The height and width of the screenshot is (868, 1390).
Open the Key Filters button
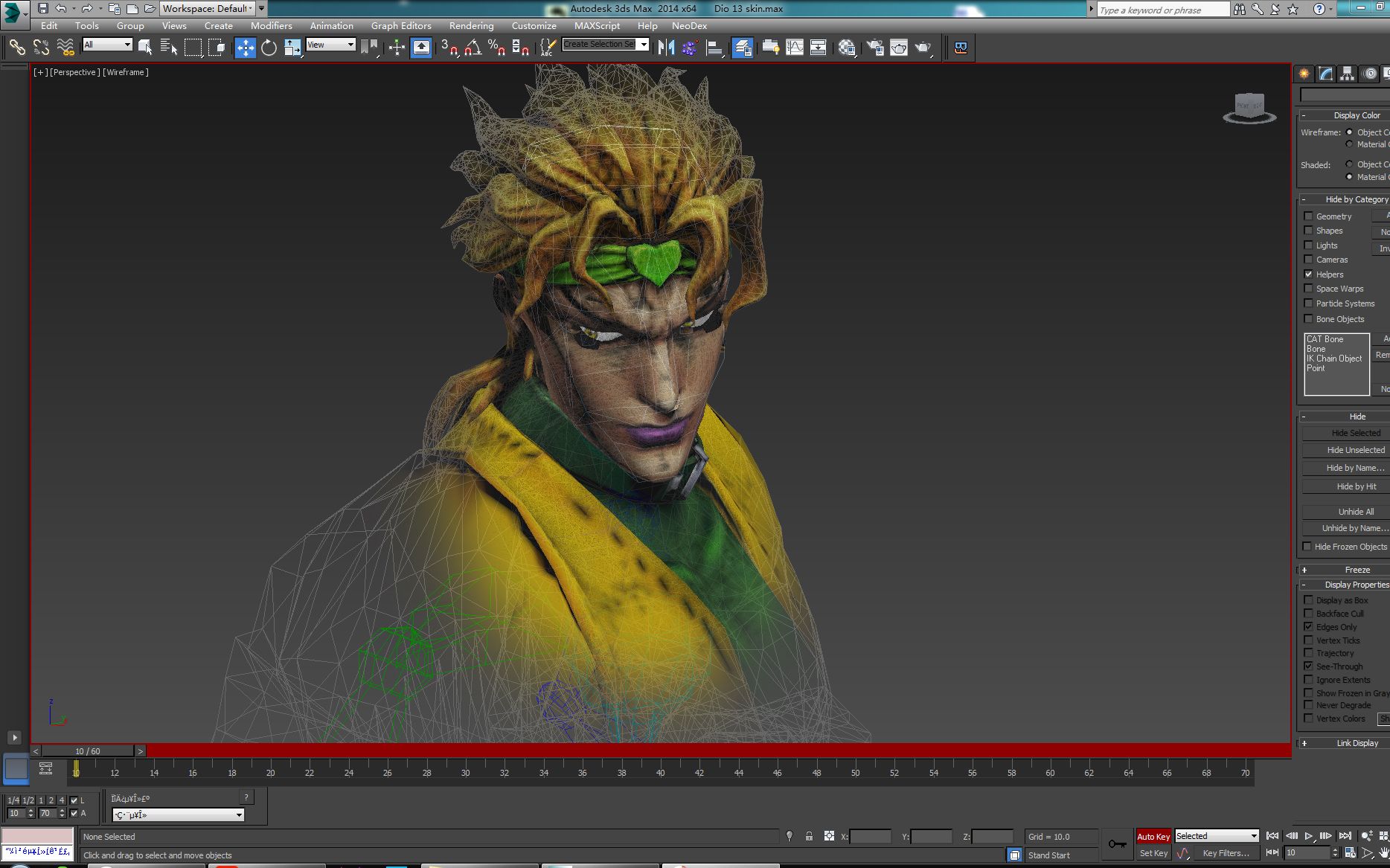pyautogui.click(x=1226, y=853)
